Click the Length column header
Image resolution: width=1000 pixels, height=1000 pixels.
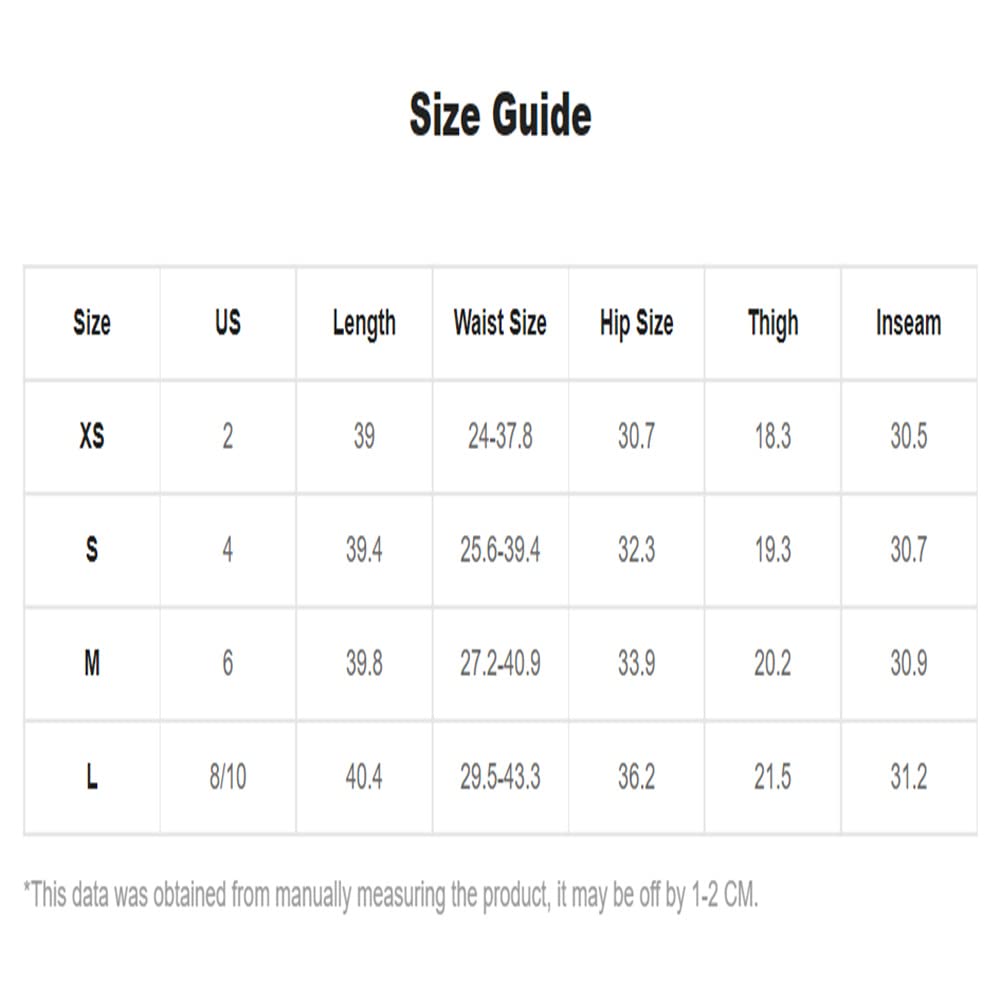click(364, 324)
